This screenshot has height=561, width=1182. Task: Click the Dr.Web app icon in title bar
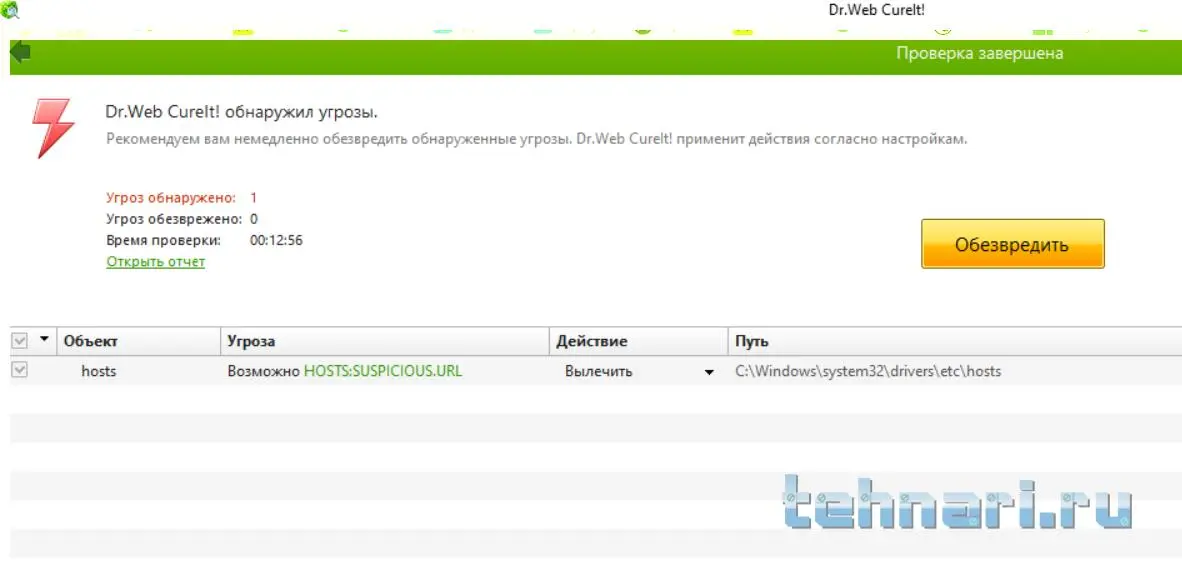[10, 9]
